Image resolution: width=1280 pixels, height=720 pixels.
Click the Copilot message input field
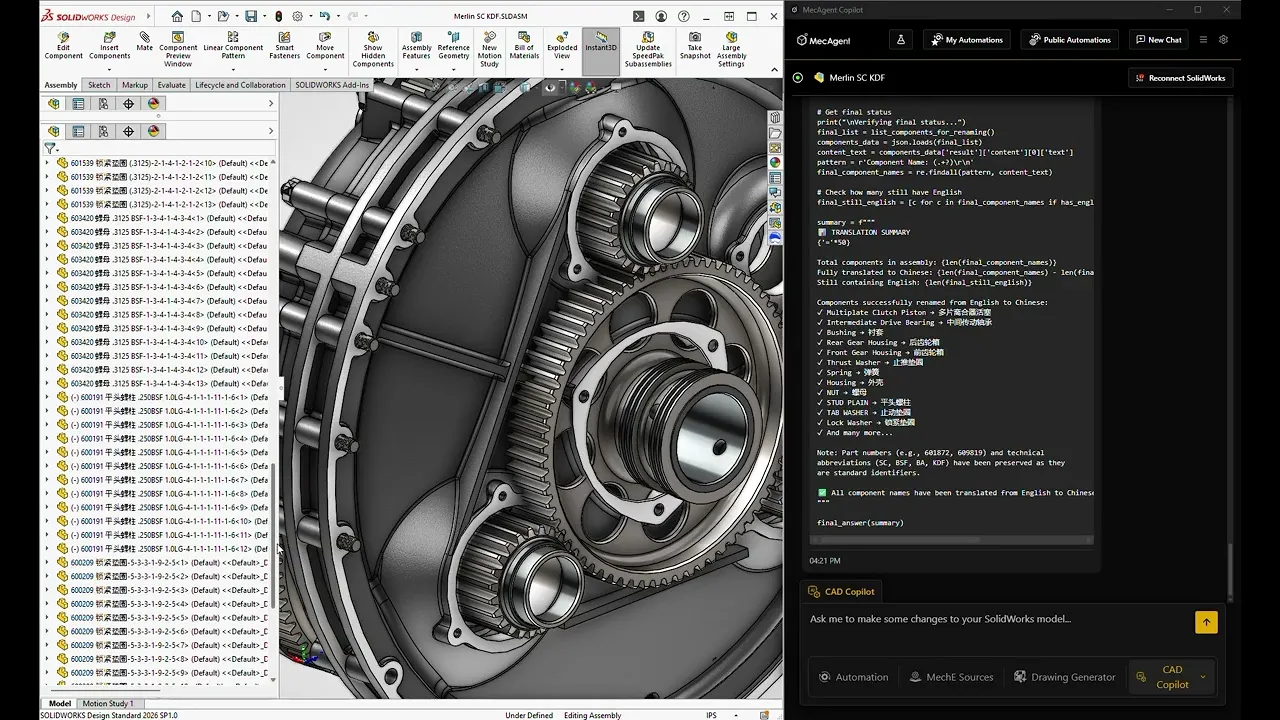tap(1000, 619)
